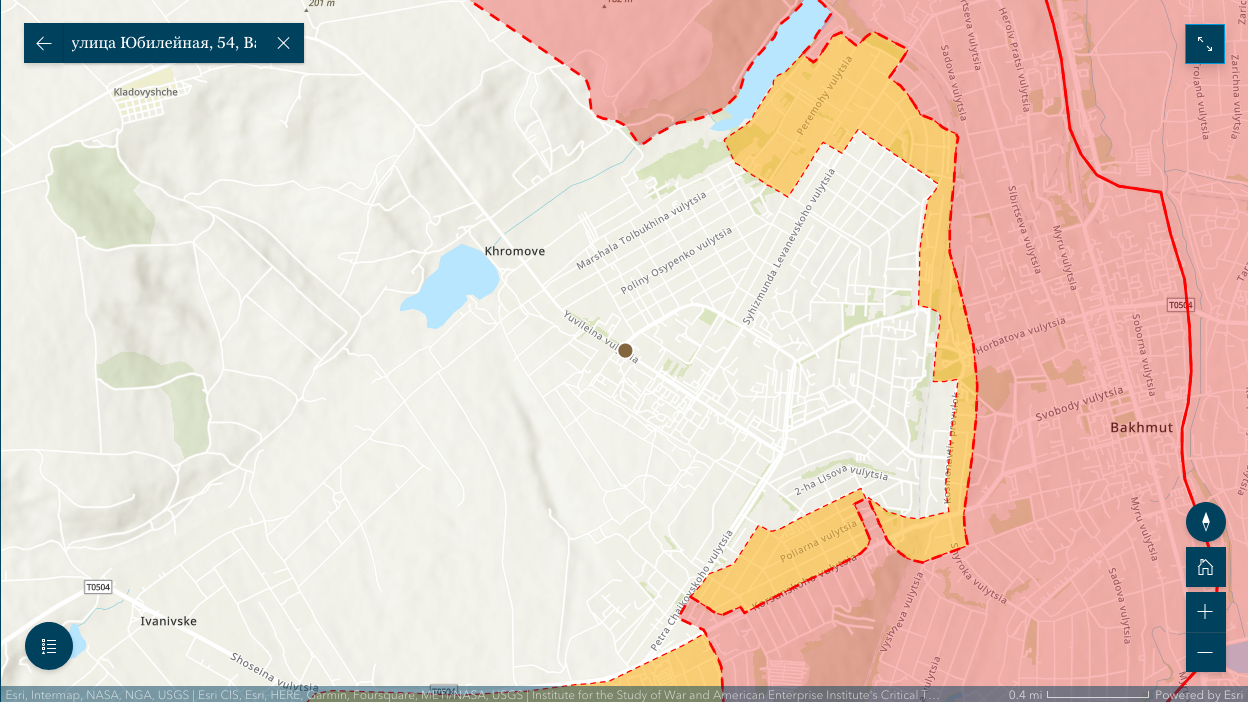Zoom out with the minus button
The height and width of the screenshot is (702, 1248).
click(1206, 652)
